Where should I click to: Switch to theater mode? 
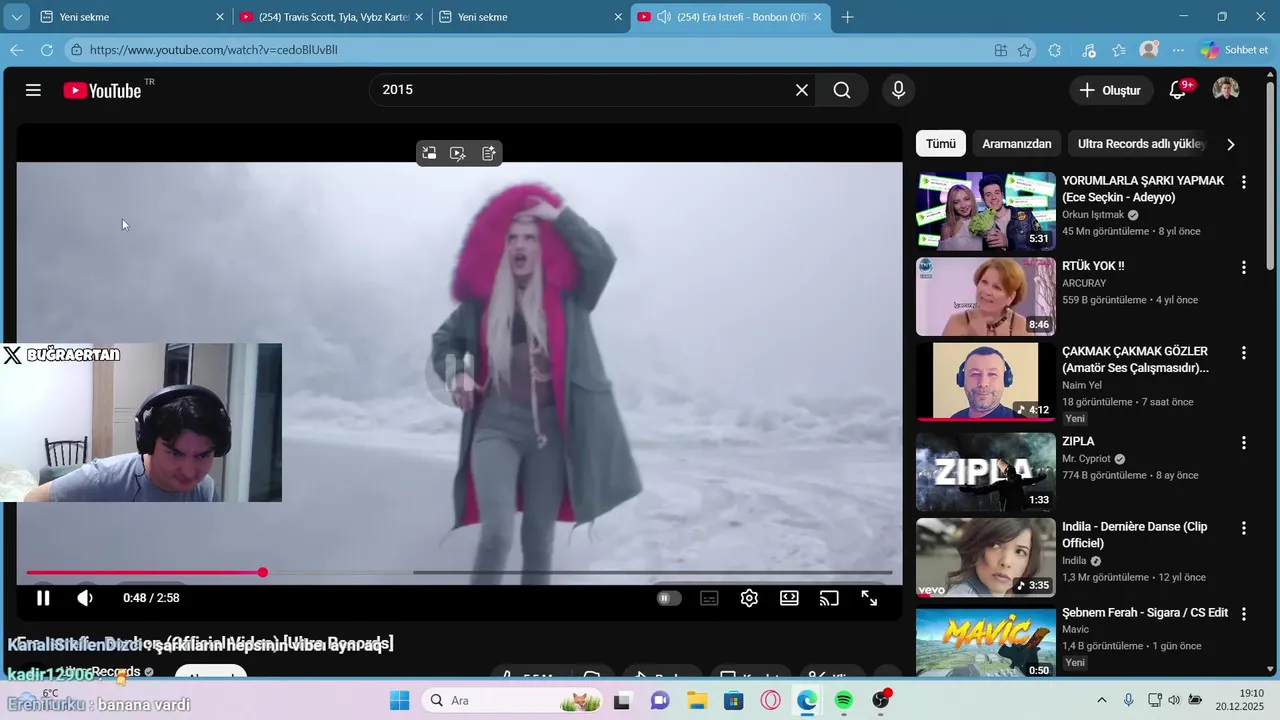coord(789,598)
